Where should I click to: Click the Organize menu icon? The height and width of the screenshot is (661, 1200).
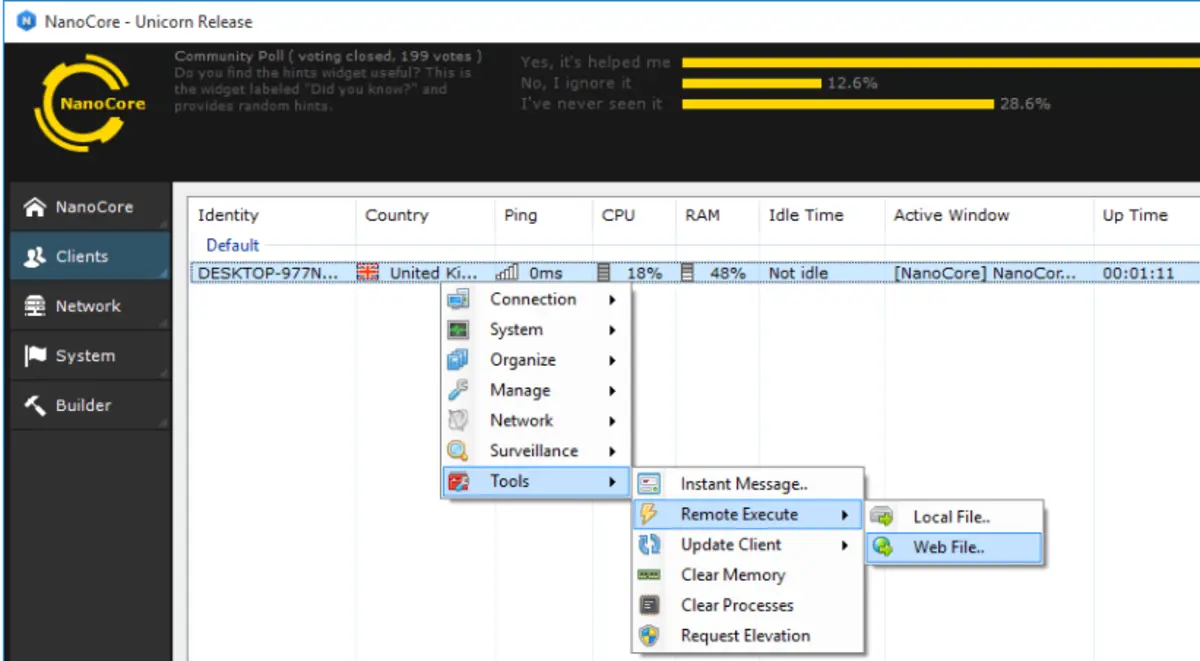click(x=458, y=360)
